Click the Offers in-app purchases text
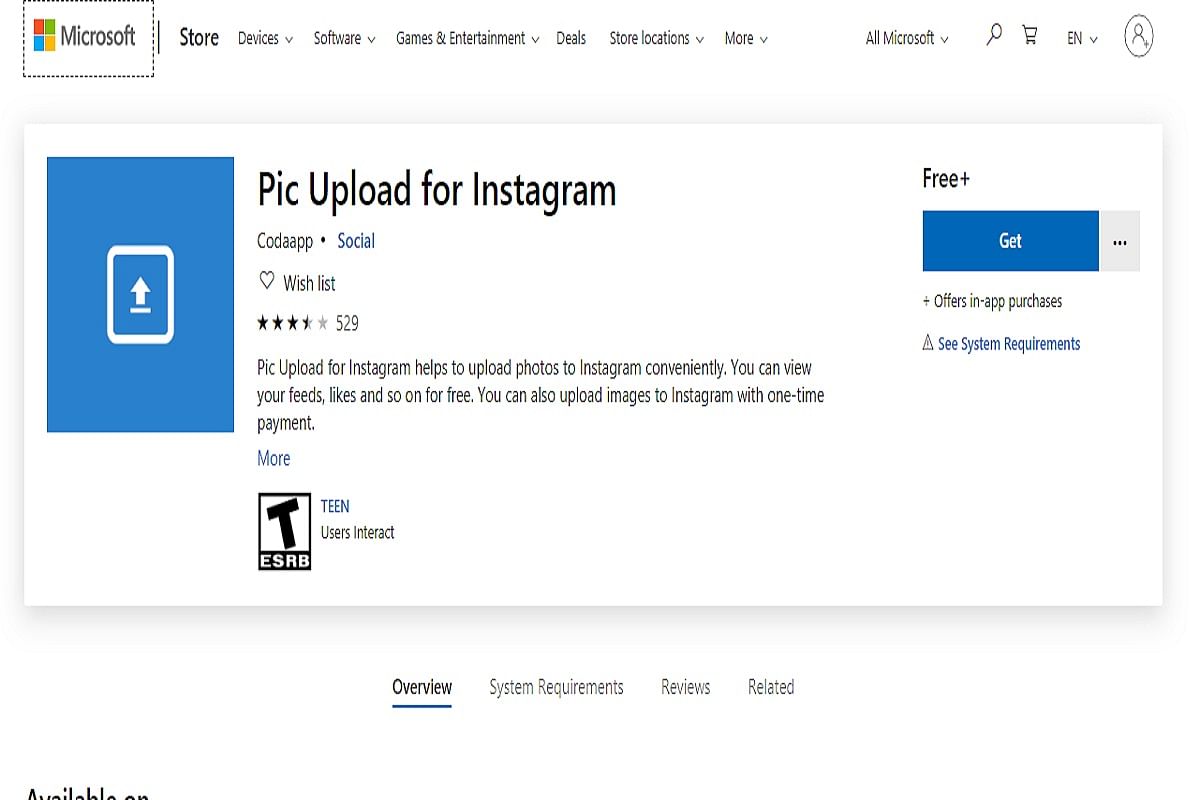Screen dimensions: 1200x800 [992, 301]
